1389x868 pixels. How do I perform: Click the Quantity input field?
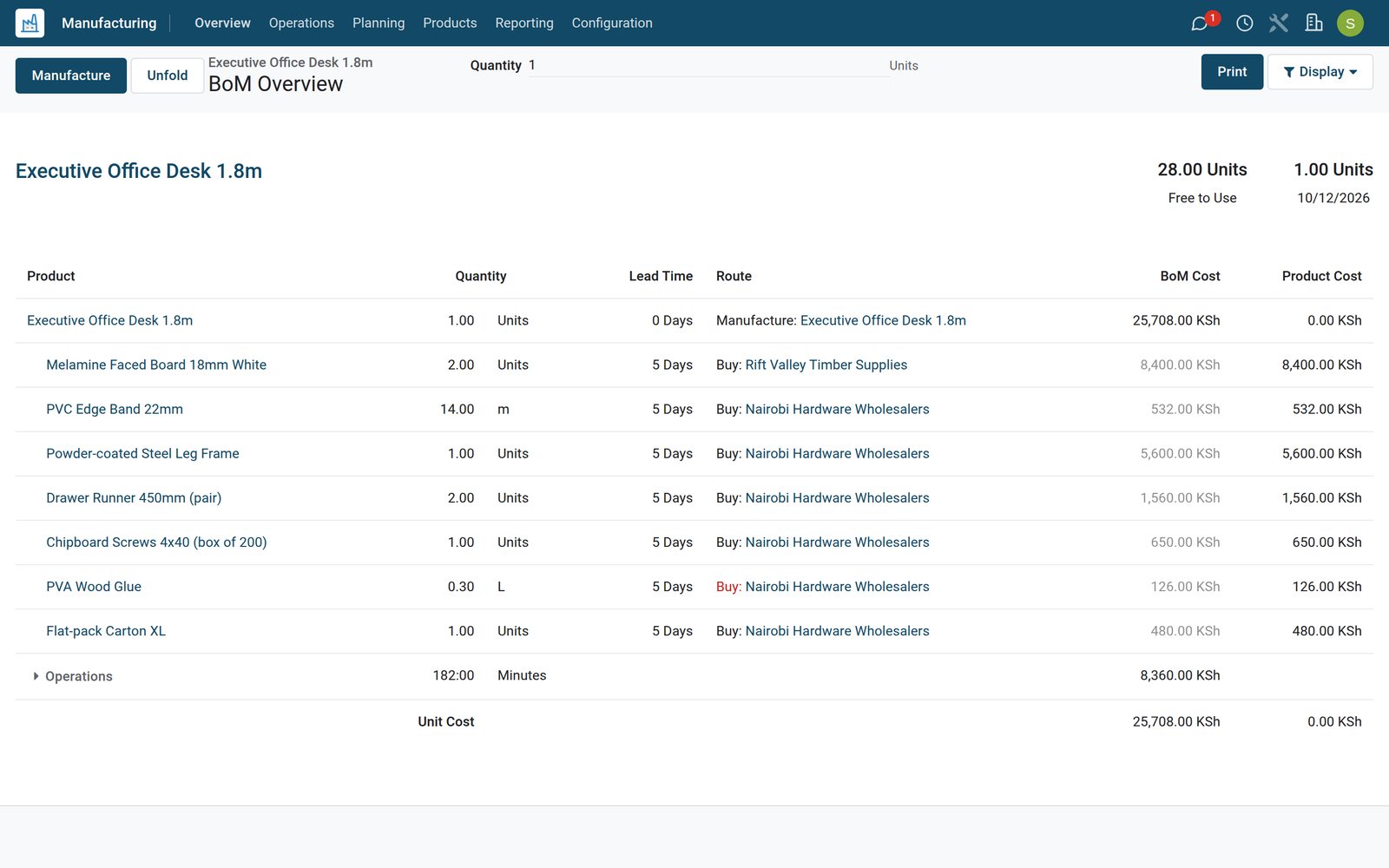708,65
